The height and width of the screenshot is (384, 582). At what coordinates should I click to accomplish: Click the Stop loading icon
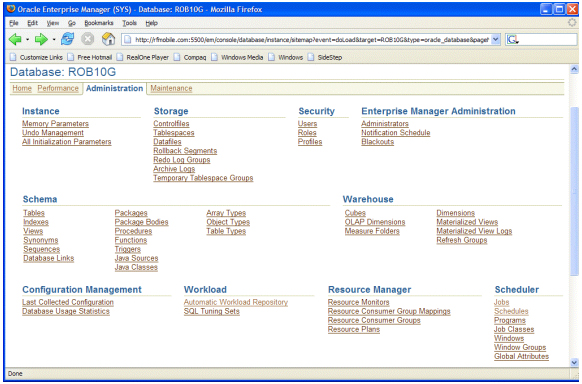88,39
